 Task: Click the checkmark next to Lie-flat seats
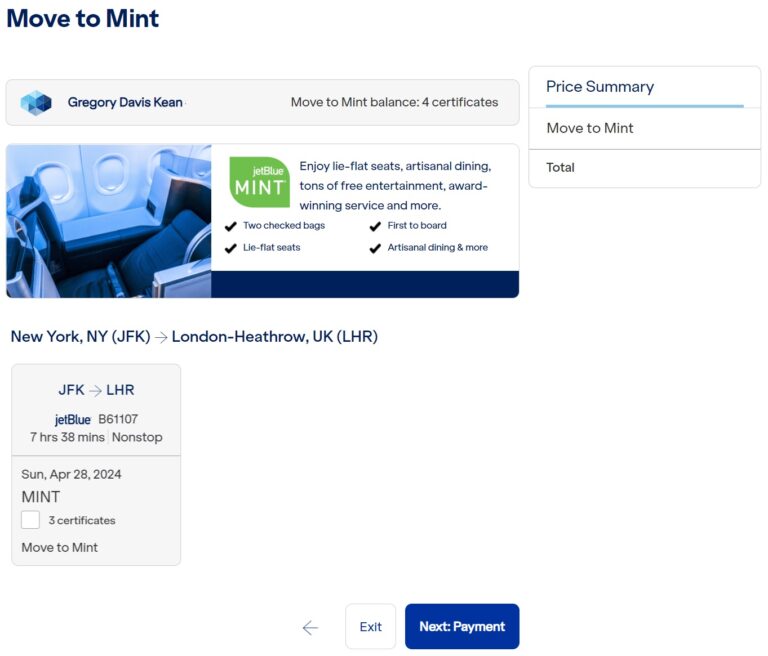[231, 248]
